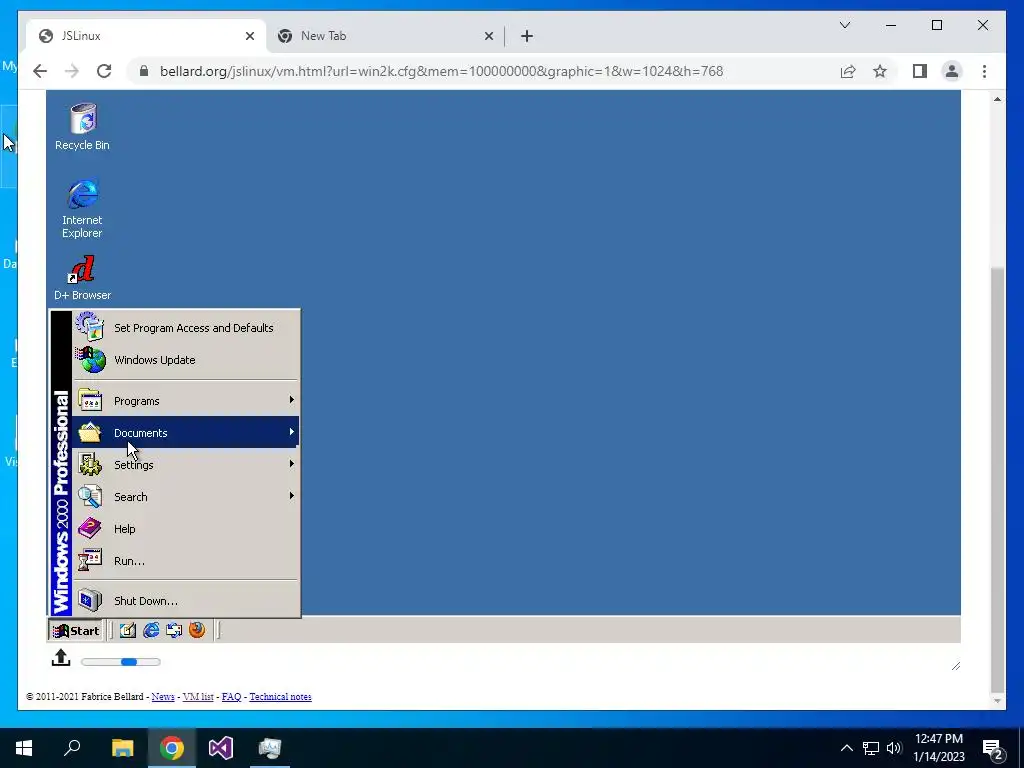Viewport: 1024px width, 768px height.
Task: Click the Windows Update globe icon
Action: click(90, 359)
